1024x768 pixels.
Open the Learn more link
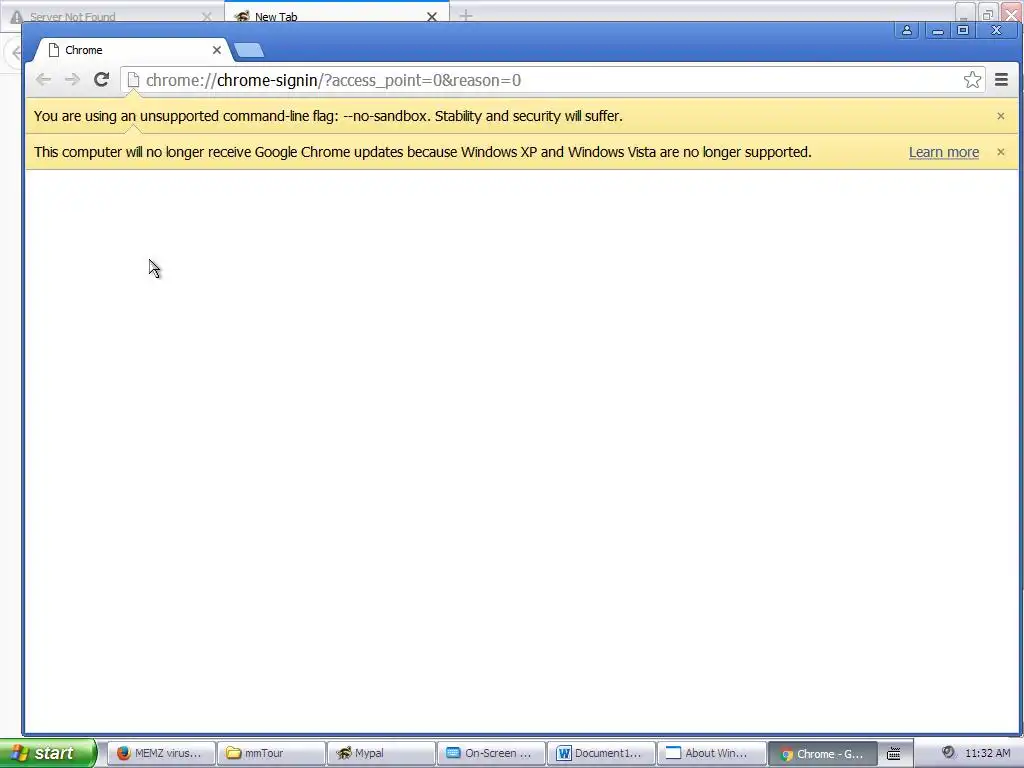coord(944,152)
